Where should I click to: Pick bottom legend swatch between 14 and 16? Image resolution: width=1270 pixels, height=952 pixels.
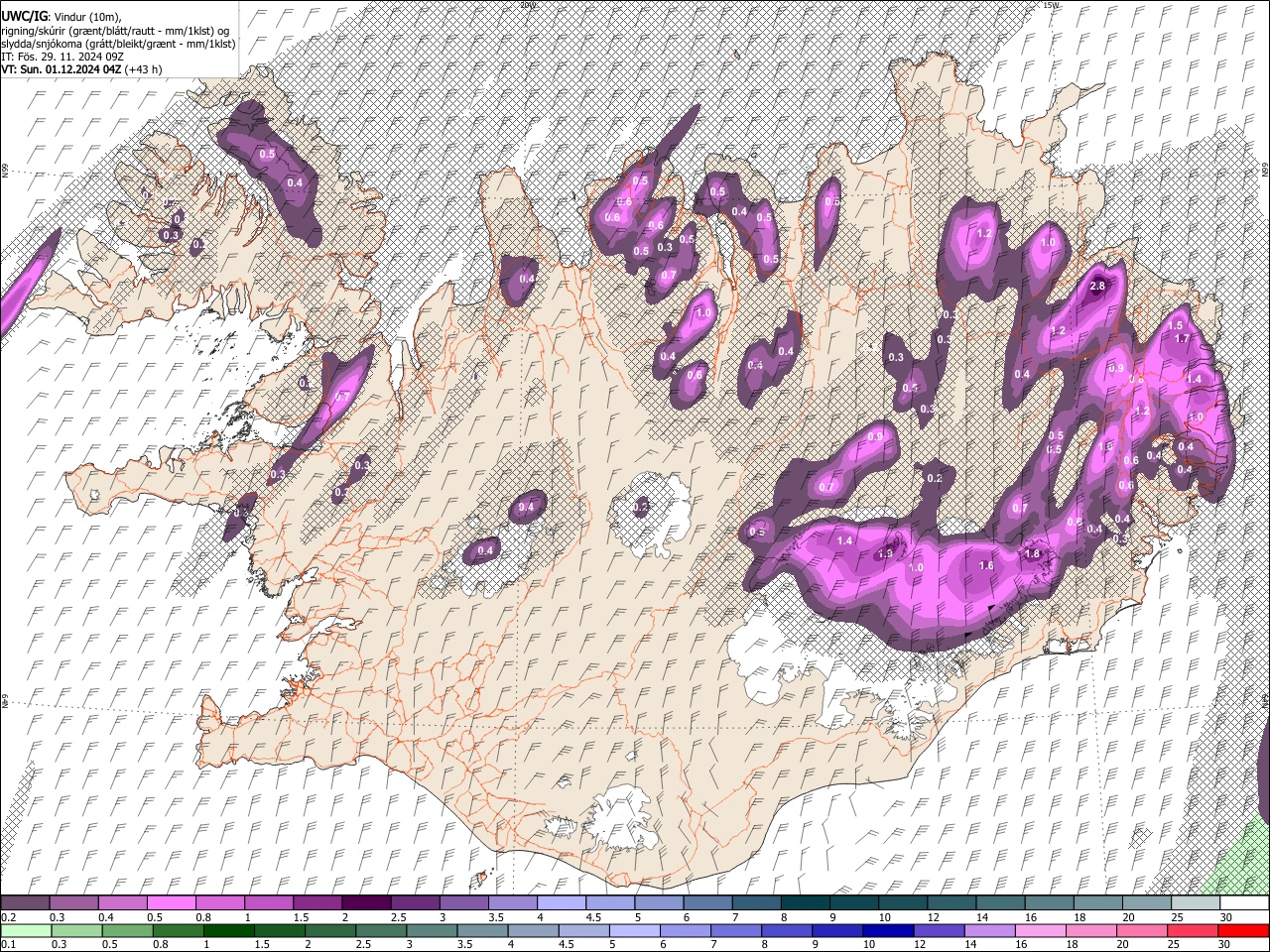pos(989,930)
